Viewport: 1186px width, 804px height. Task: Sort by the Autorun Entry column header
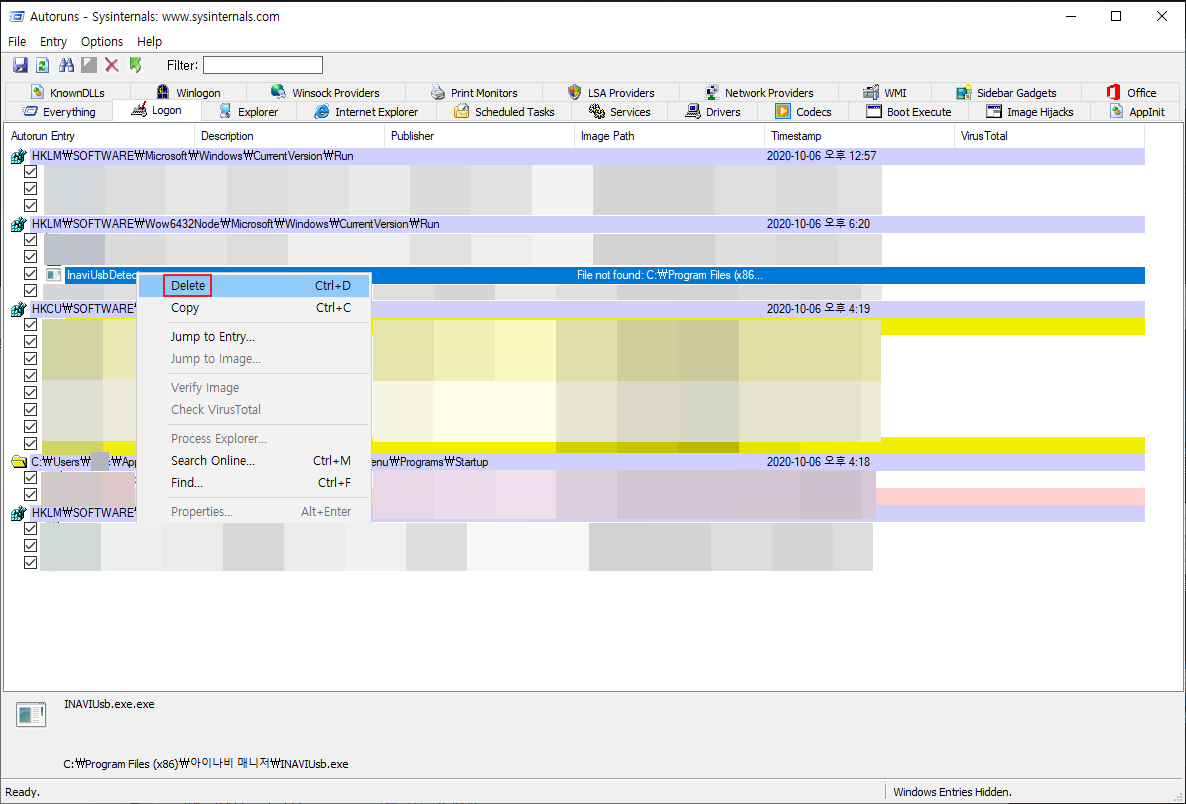[x=100, y=136]
